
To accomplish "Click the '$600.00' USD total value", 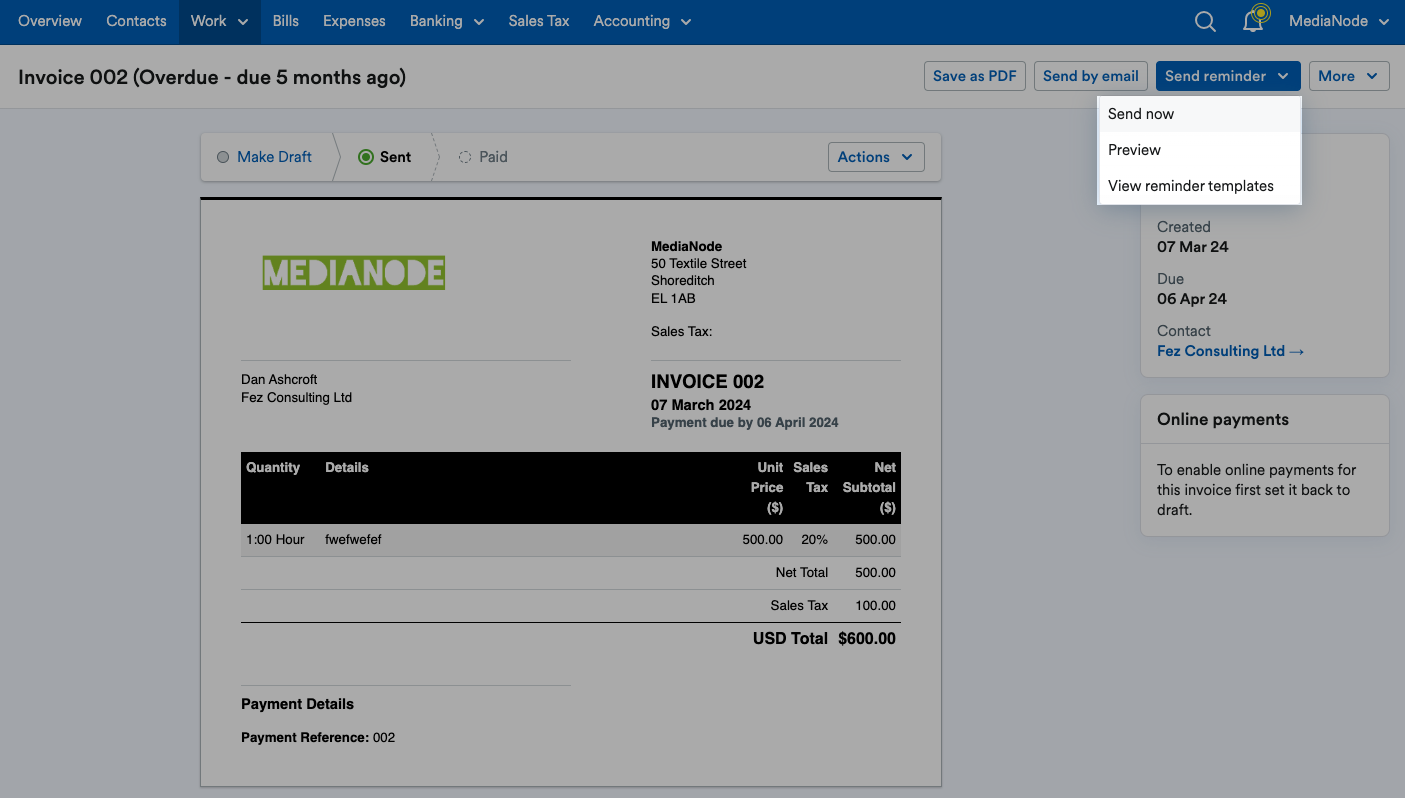I will (867, 638).
